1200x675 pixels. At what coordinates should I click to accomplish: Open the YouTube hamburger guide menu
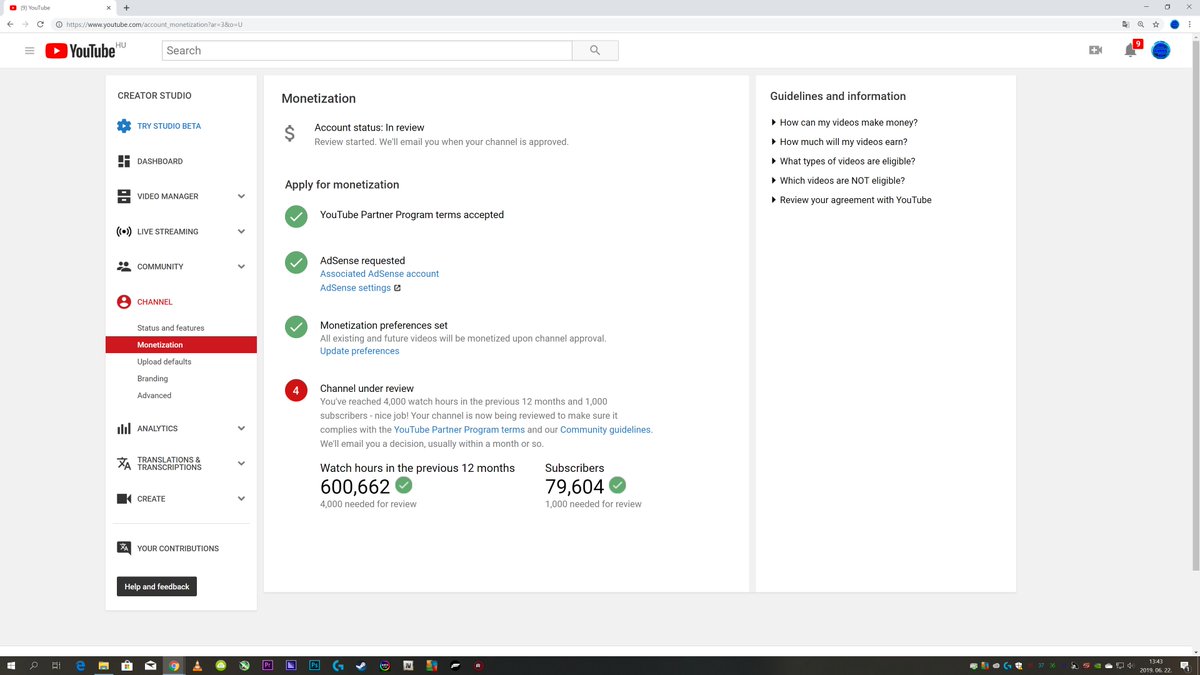30,50
